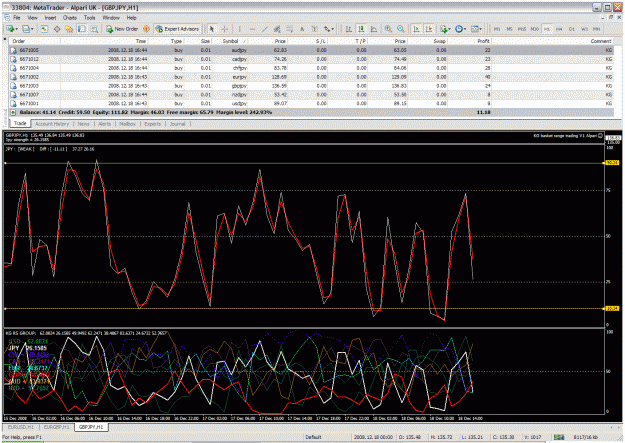This screenshot has width=625, height=443.
Task: Switch chart to Line Chart mode
Action: click(374, 29)
